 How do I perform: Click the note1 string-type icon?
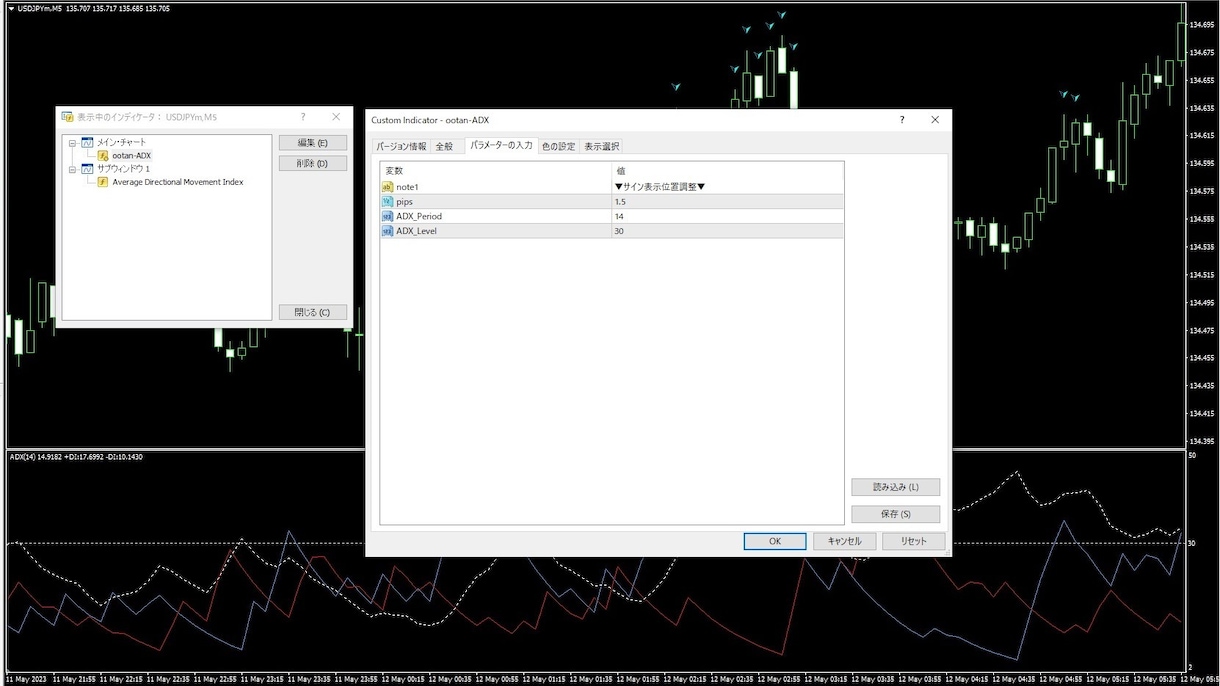click(388, 187)
